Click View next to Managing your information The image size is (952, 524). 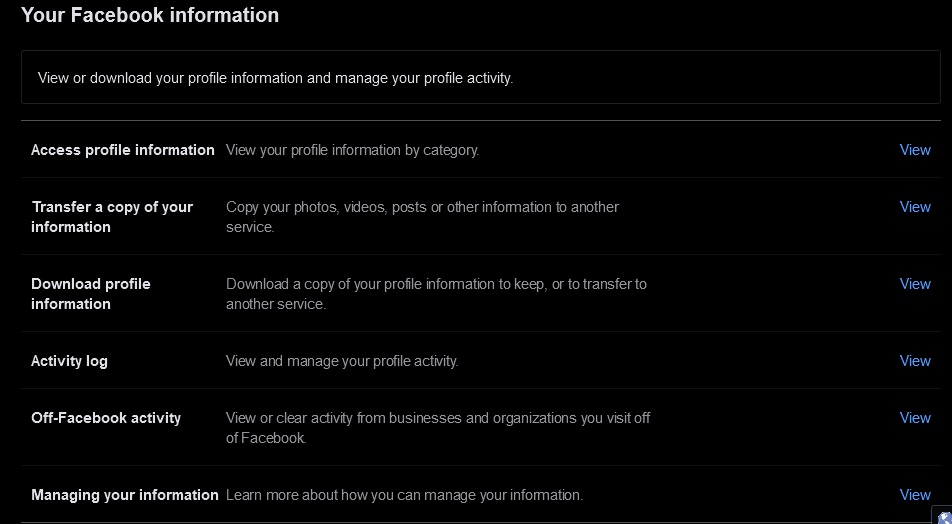[915, 495]
